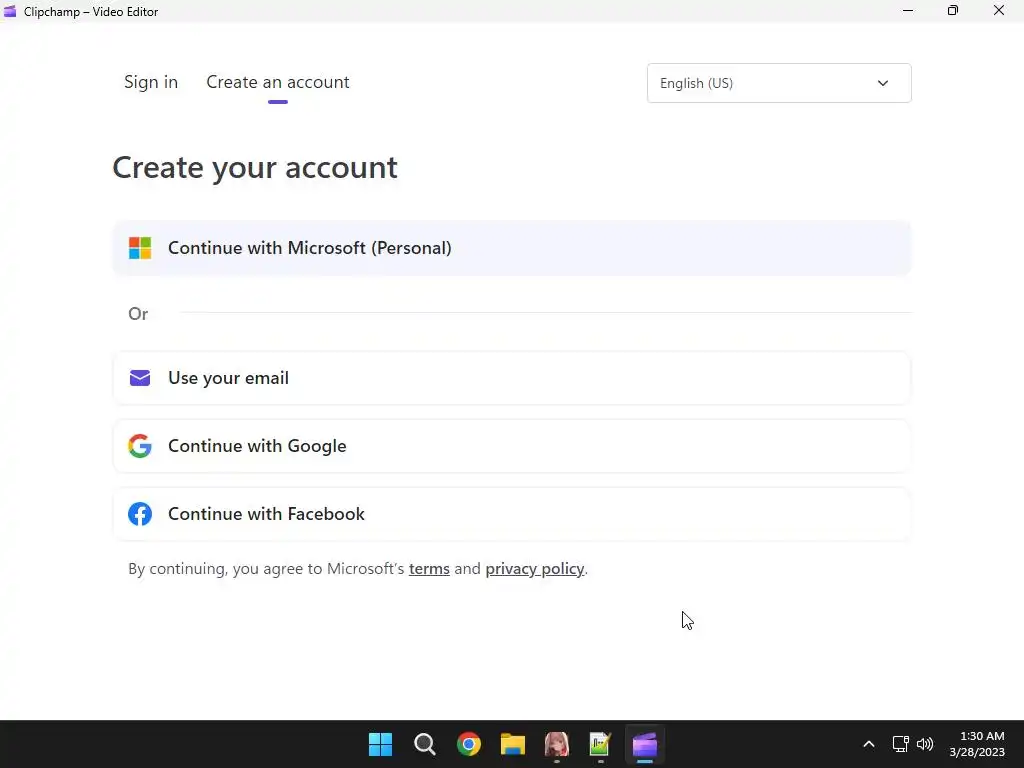This screenshot has height=768, width=1024.
Task: Click the Google G logo icon
Action: (x=140, y=446)
